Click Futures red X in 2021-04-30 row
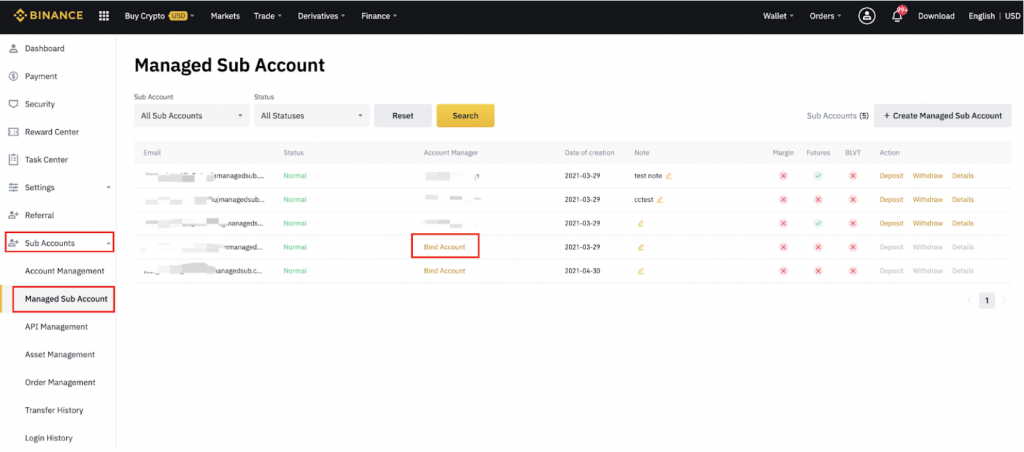The height and width of the screenshot is (452, 1024). (818, 271)
